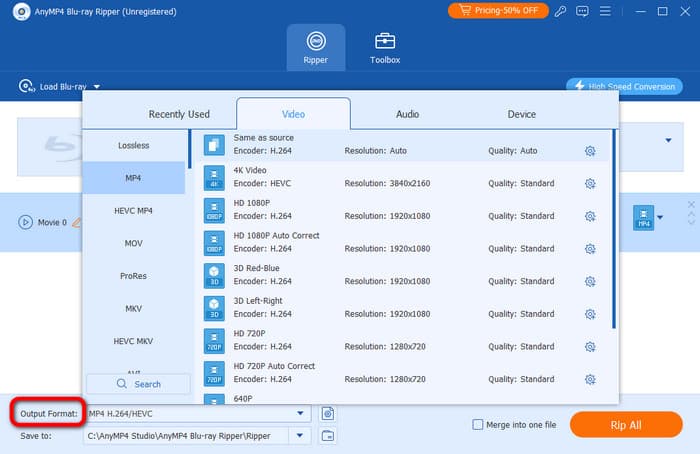Choose the HD 1080P Auto Correct preset

tap(276, 236)
